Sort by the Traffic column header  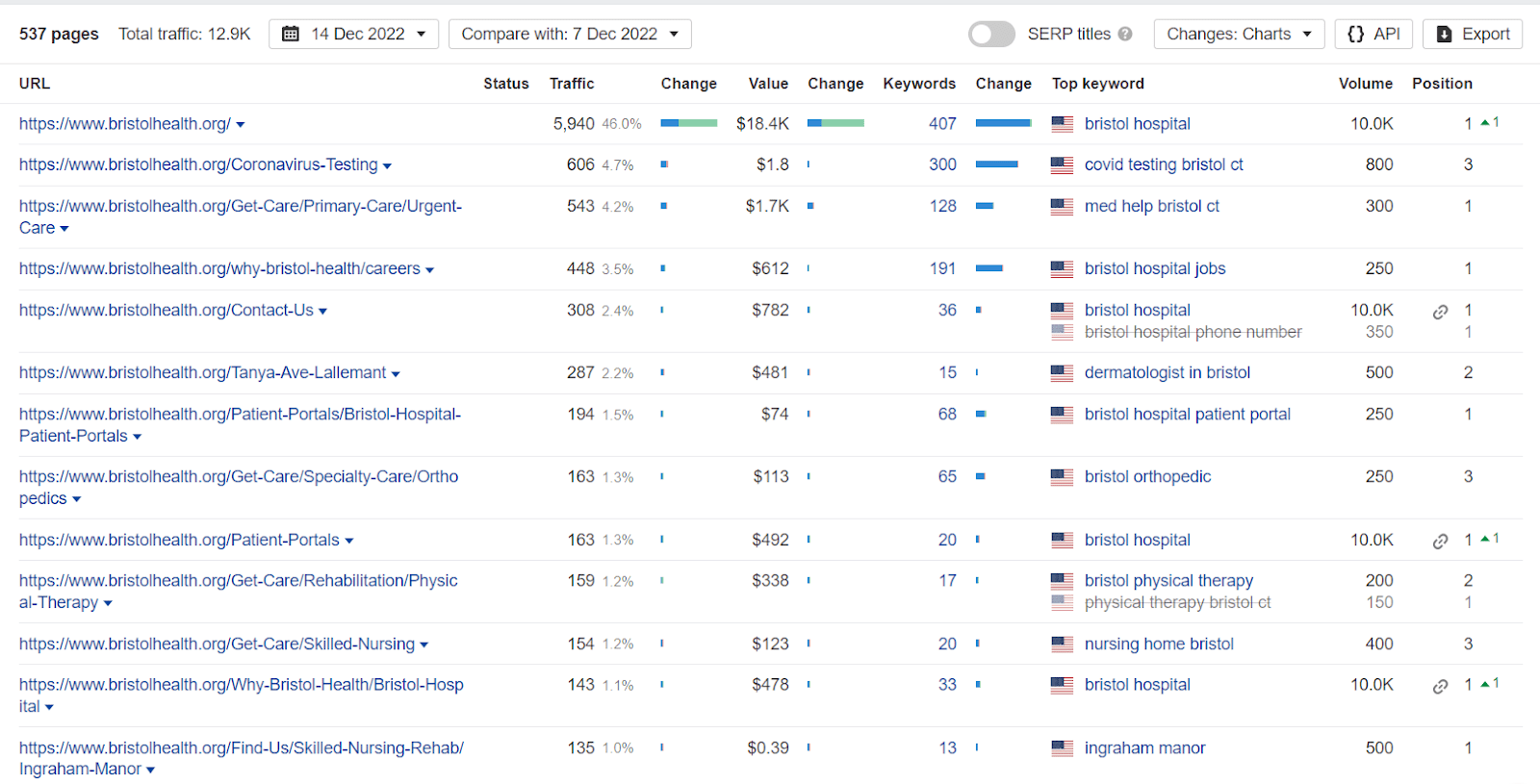572,84
